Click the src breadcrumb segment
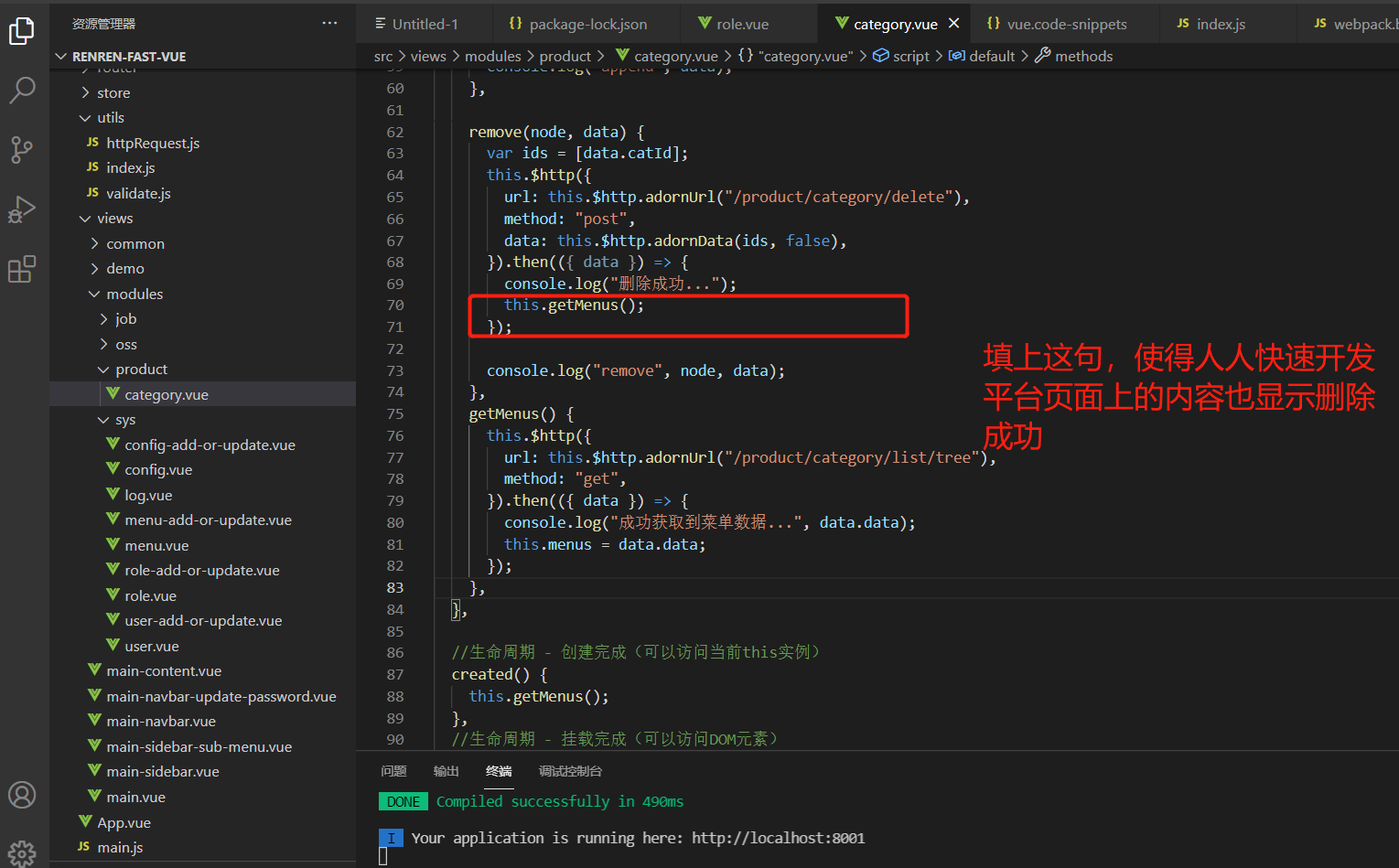1399x868 pixels. click(383, 56)
